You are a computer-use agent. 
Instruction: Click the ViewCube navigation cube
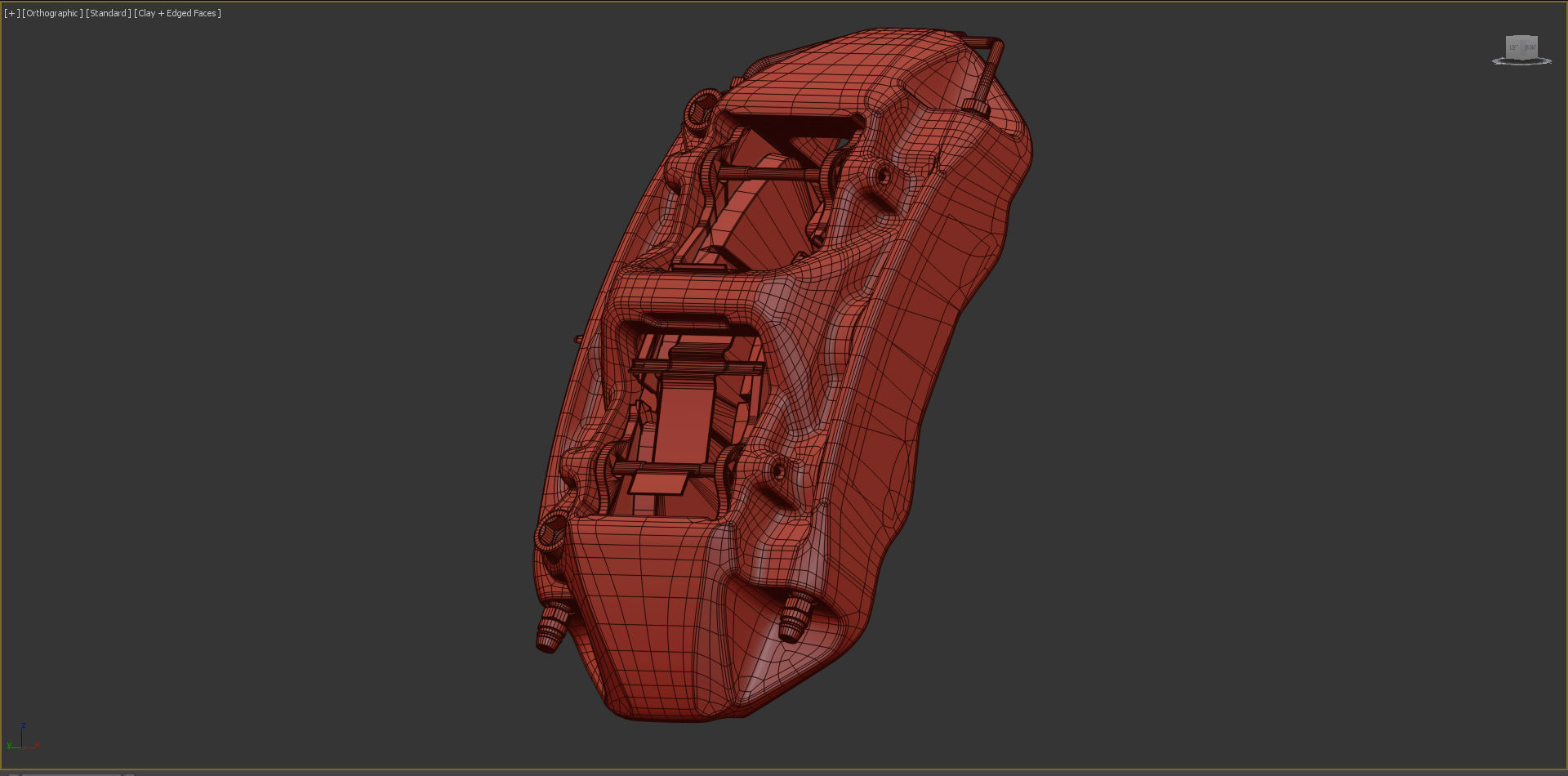(x=1521, y=48)
